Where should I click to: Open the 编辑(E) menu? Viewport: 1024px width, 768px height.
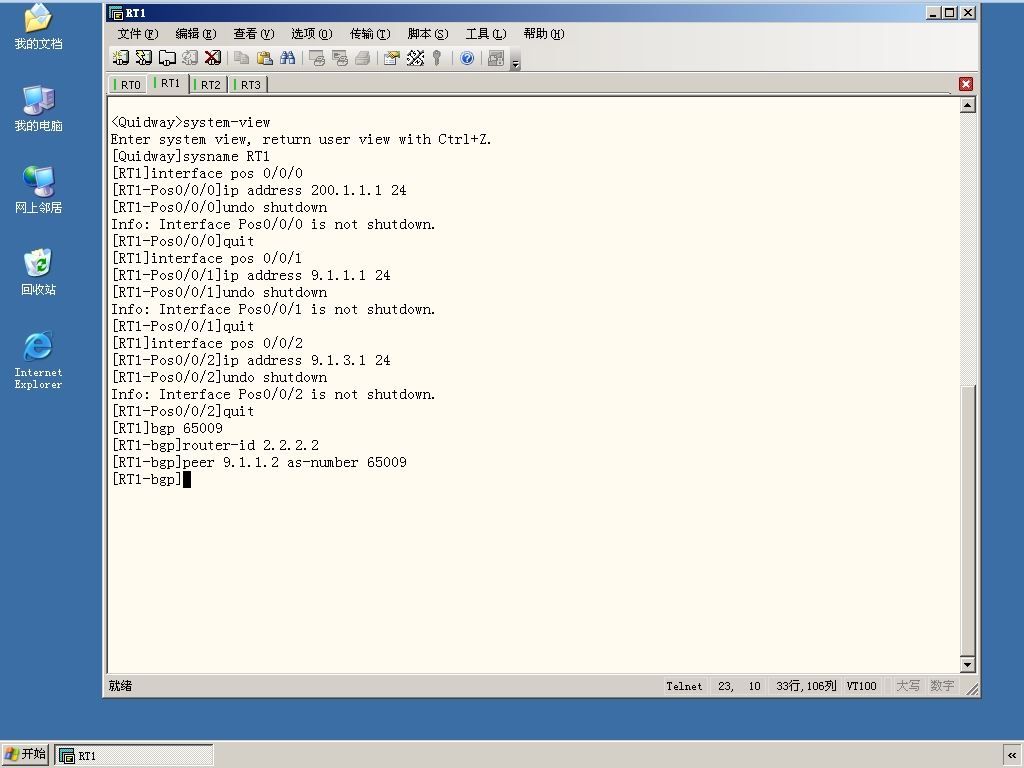coord(195,34)
